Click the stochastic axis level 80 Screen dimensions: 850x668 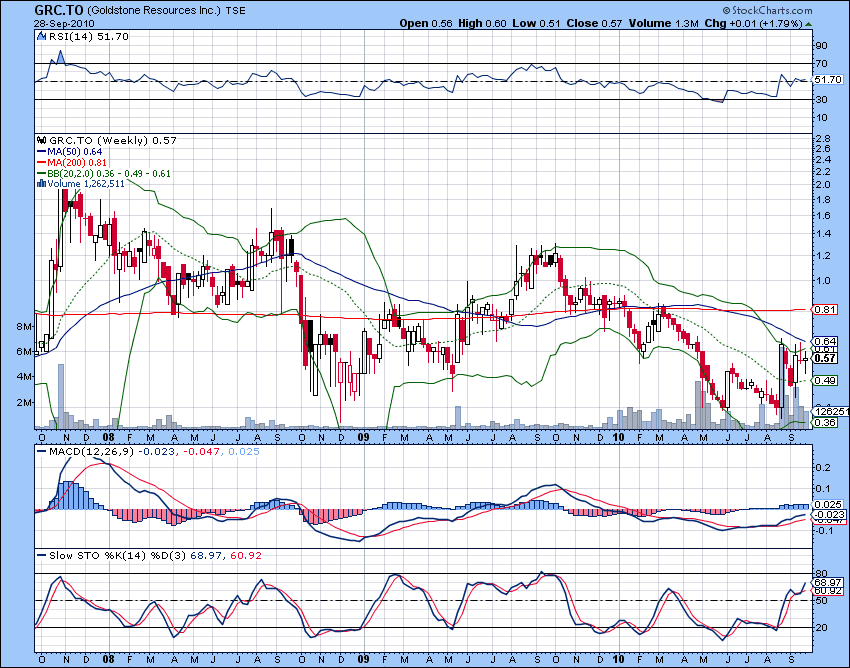click(822, 574)
